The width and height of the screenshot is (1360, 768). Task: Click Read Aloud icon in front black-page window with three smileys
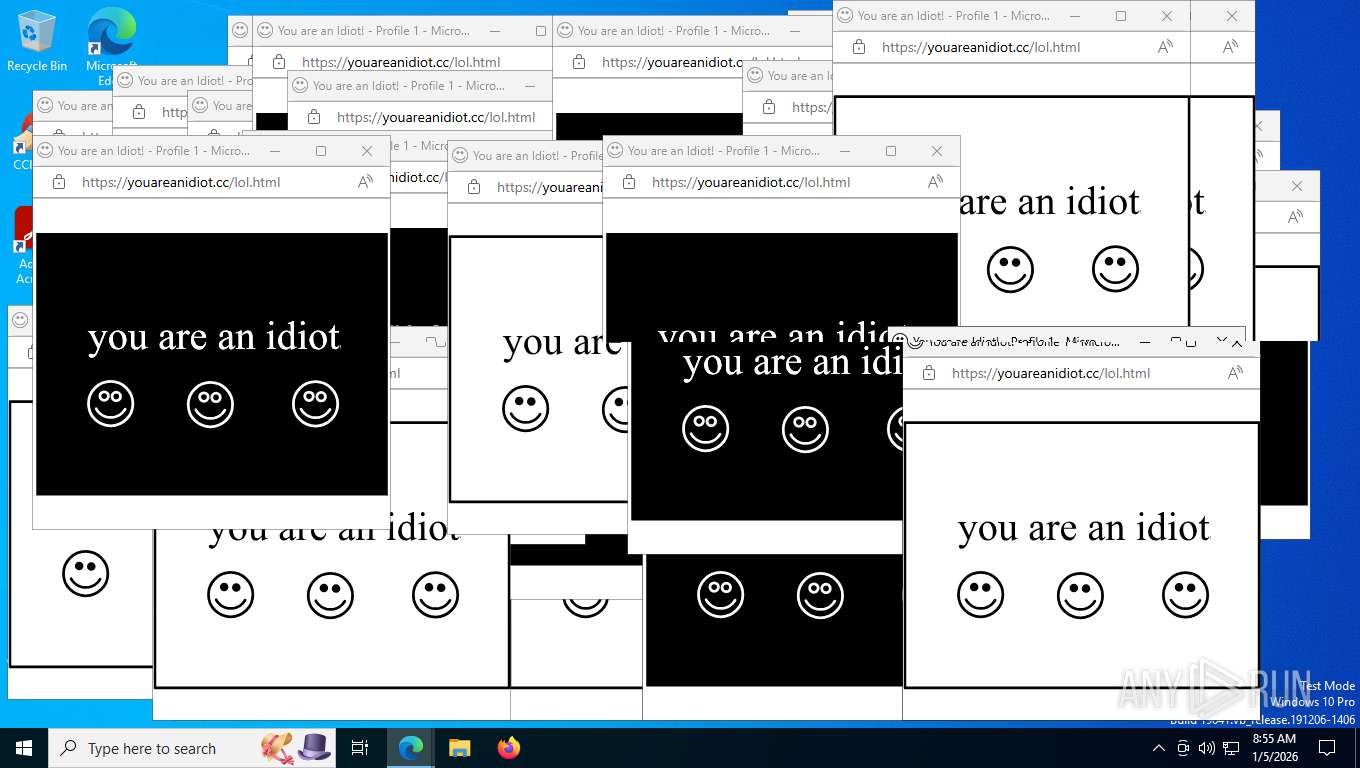click(365, 182)
